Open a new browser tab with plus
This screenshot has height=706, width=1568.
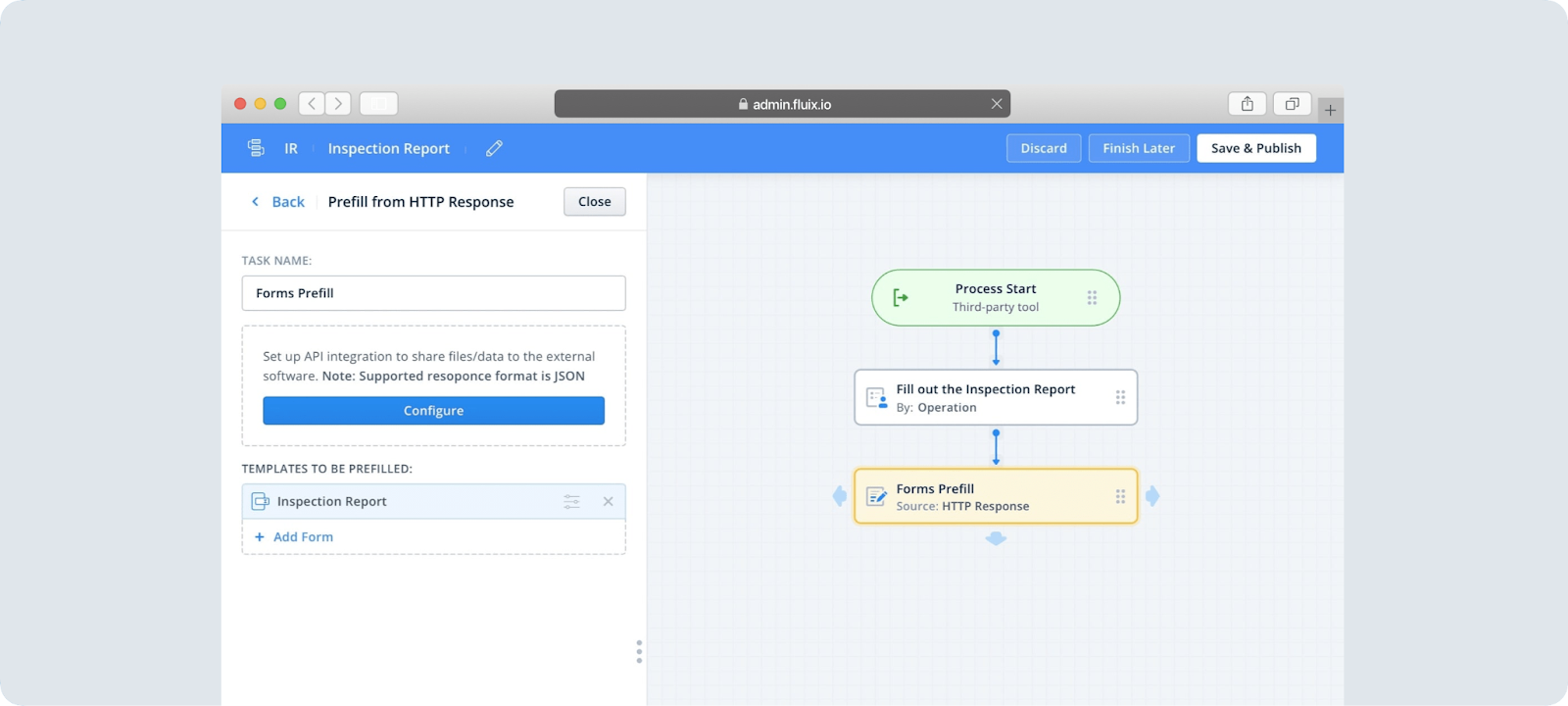(x=1330, y=110)
